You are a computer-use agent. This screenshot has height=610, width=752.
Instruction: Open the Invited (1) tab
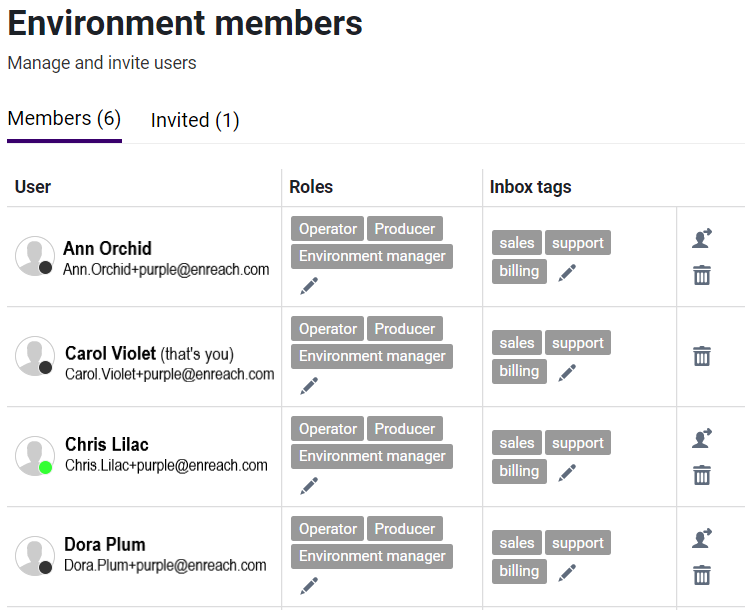[x=195, y=121]
